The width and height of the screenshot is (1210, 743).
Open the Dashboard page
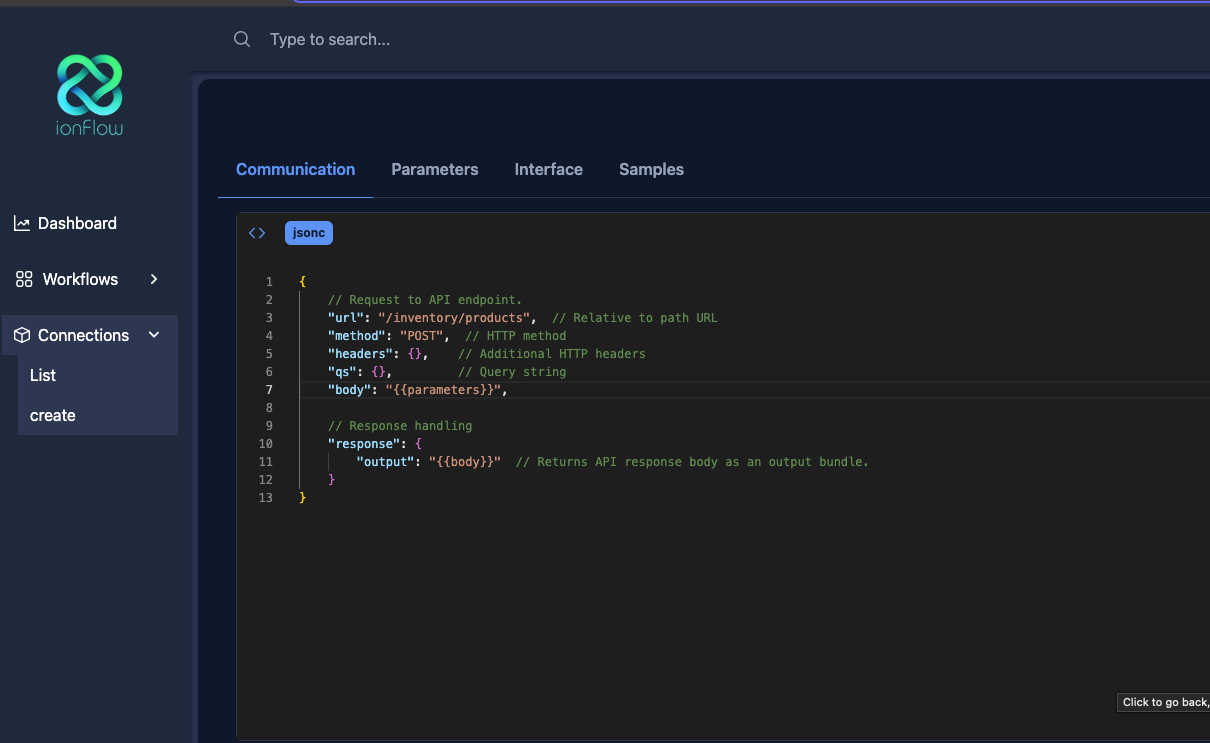77,223
